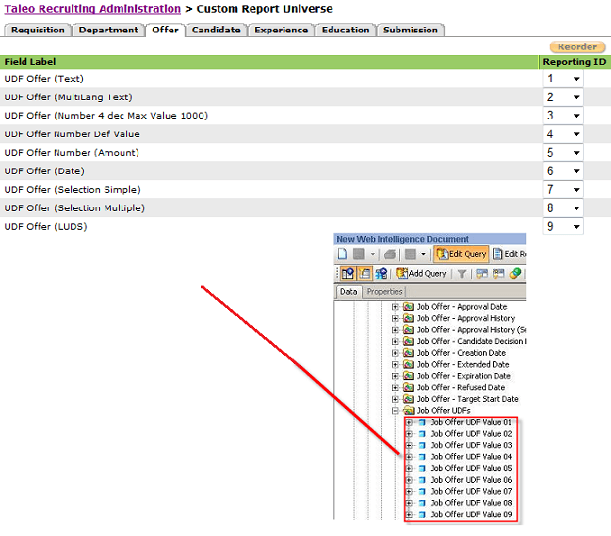The height and width of the screenshot is (536, 611).
Task: Click the grey icon right of the Print icon
Action: [x=410, y=254]
